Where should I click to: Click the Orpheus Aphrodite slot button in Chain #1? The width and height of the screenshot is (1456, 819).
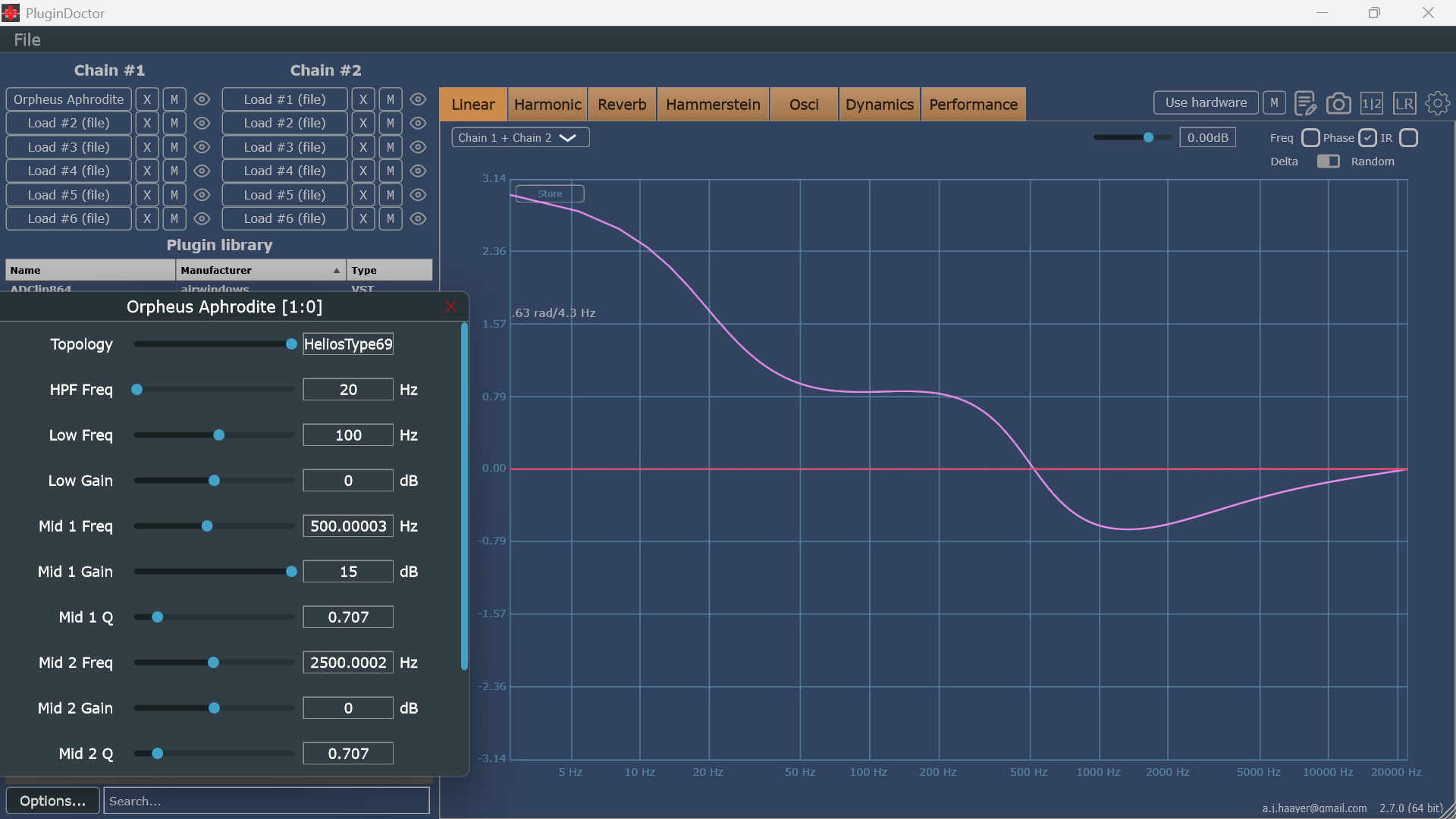tap(69, 99)
